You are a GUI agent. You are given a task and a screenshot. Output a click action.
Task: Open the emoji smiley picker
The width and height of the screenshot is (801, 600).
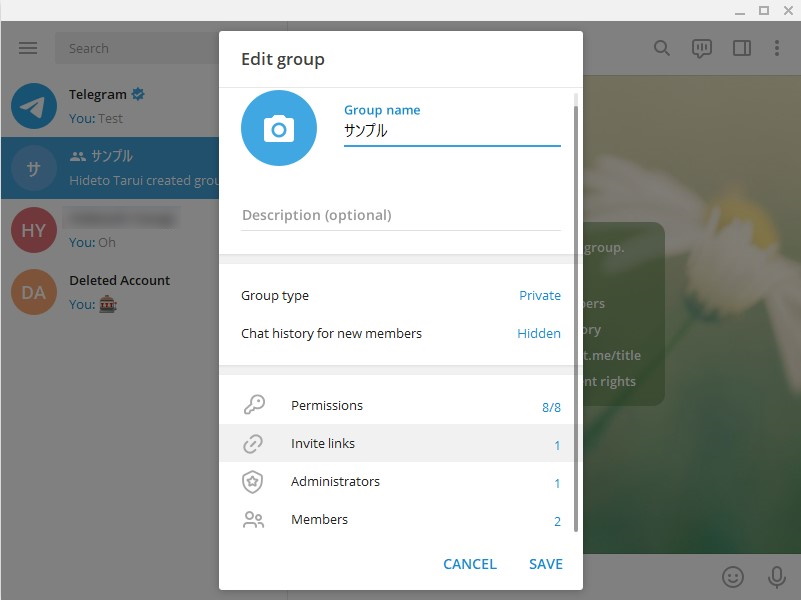pos(733,577)
